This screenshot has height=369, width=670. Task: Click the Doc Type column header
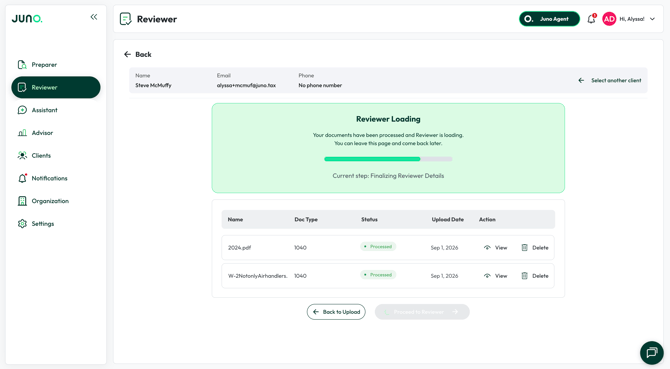tap(306, 220)
